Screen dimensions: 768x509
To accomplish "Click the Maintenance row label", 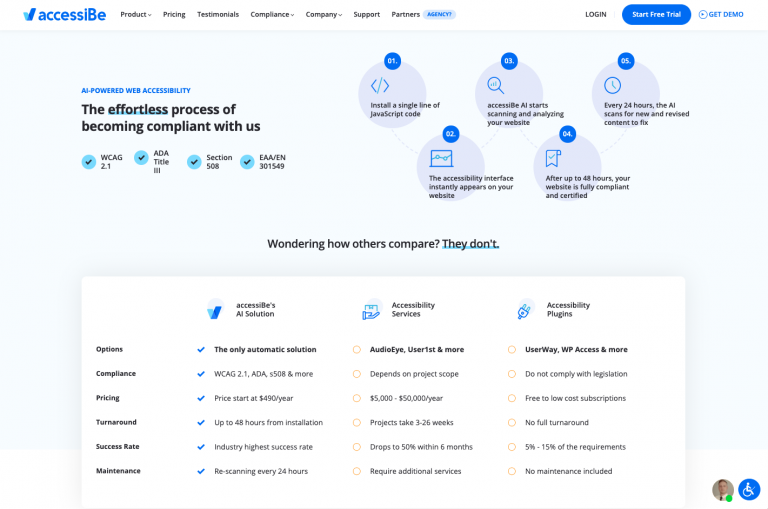I will pos(118,471).
